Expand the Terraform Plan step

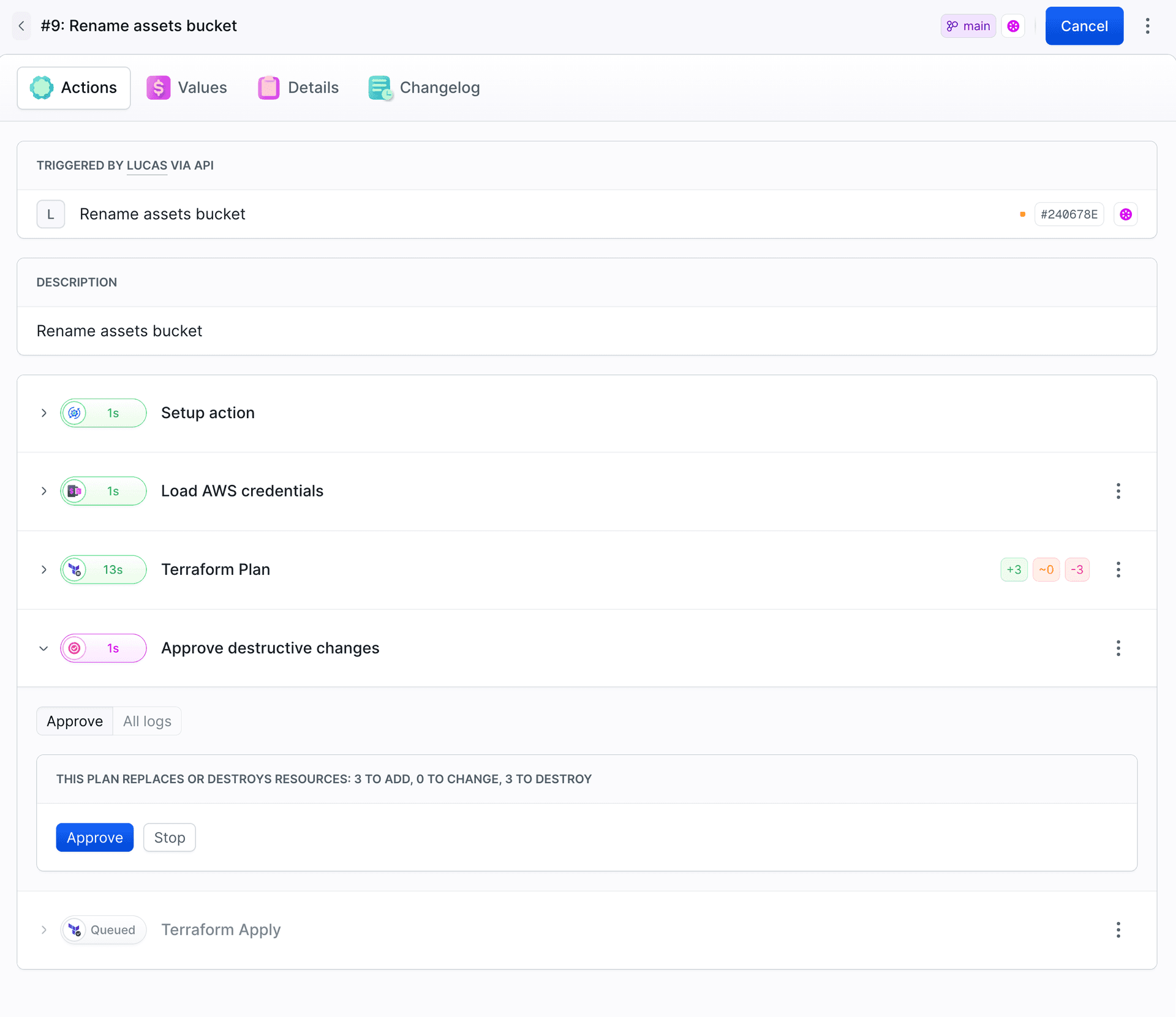[x=43, y=569]
